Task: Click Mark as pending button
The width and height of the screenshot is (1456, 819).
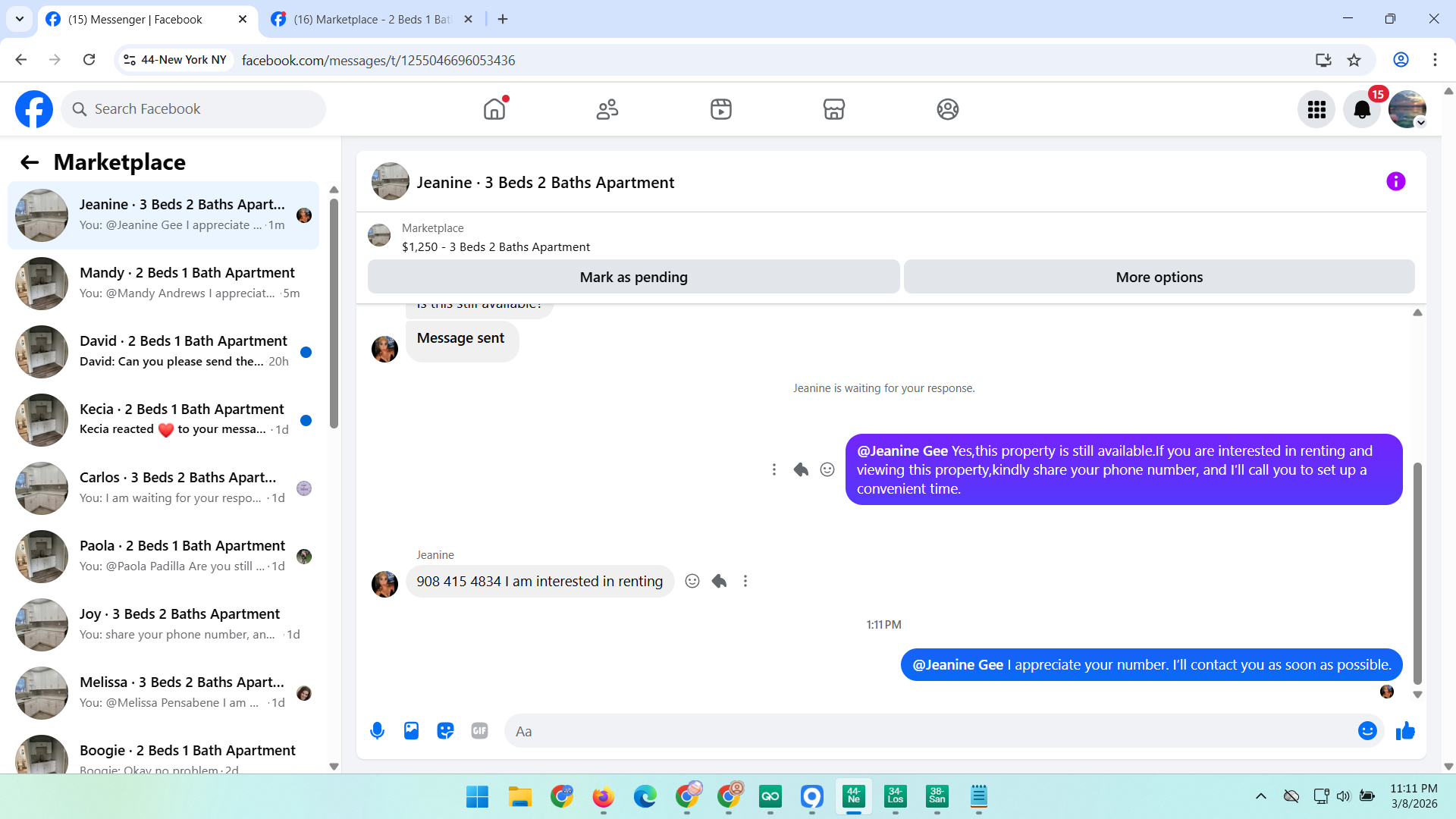Action: 633,278
